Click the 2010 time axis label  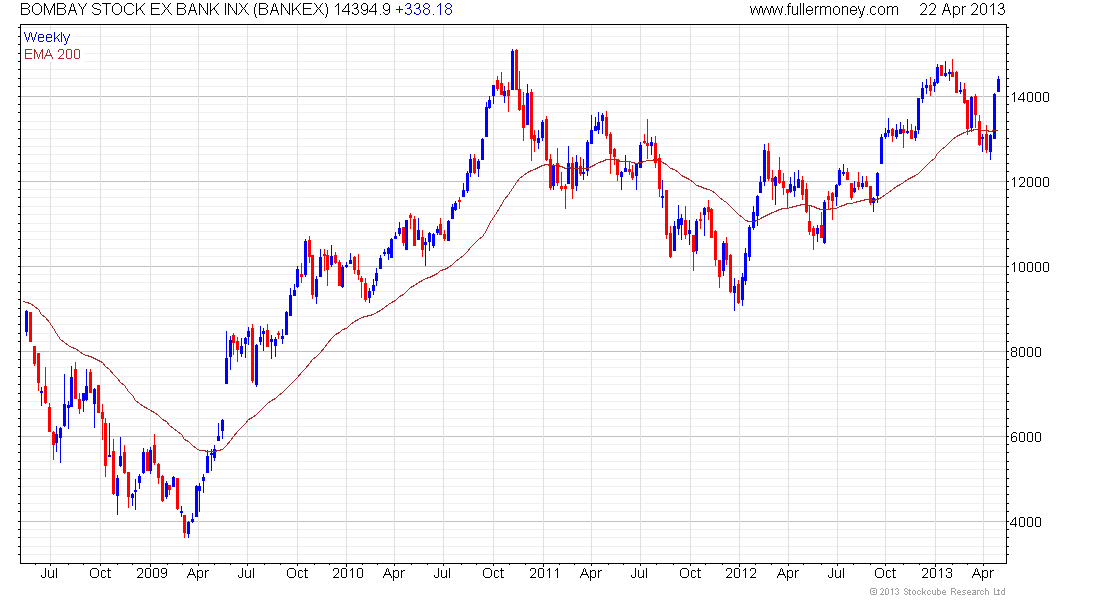(348, 573)
